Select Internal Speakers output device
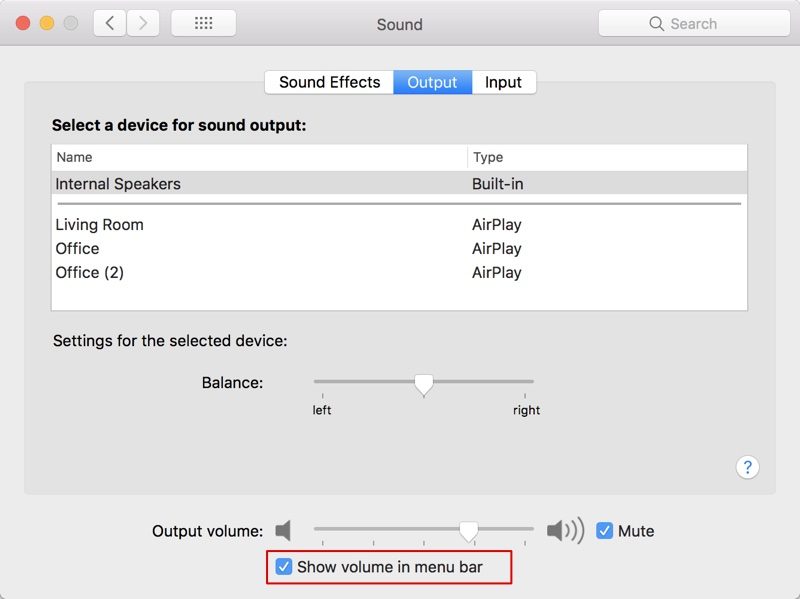The width and height of the screenshot is (800, 599). coord(118,184)
